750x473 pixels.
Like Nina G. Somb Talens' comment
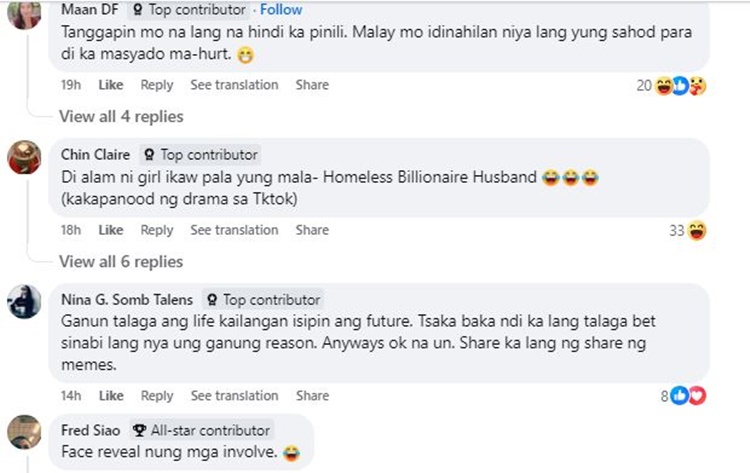point(111,396)
